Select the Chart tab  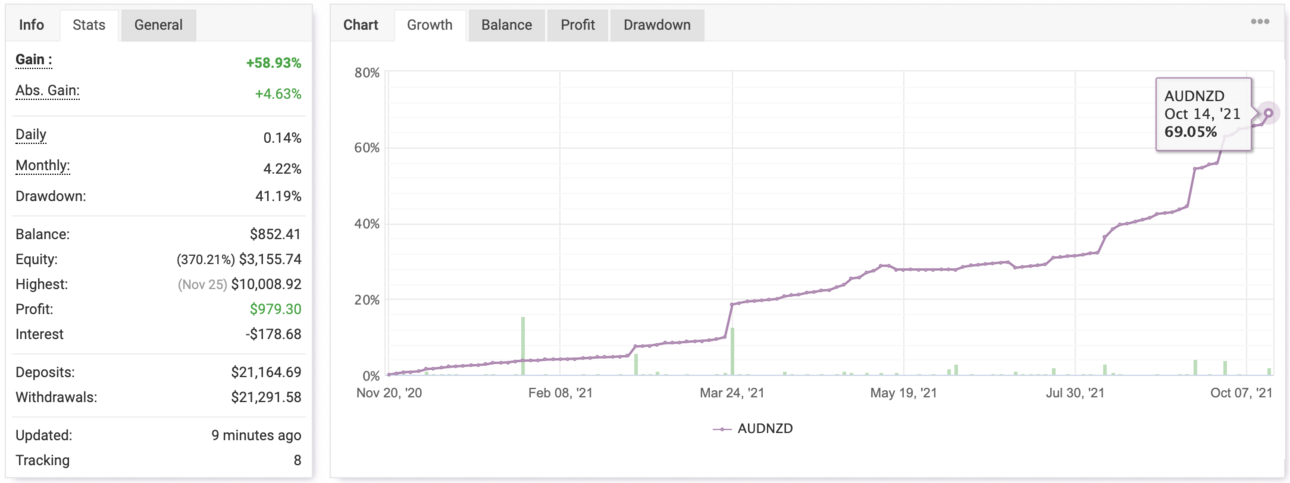[361, 25]
